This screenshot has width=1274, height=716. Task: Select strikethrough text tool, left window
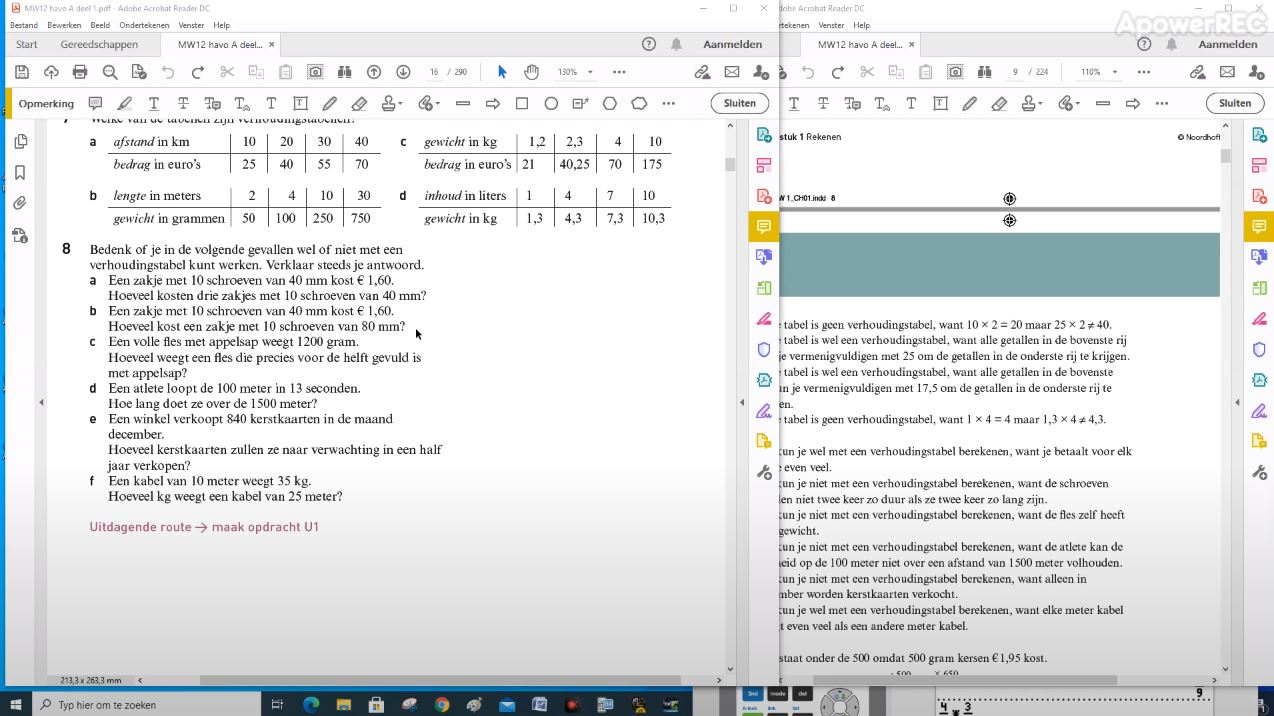tap(183, 103)
